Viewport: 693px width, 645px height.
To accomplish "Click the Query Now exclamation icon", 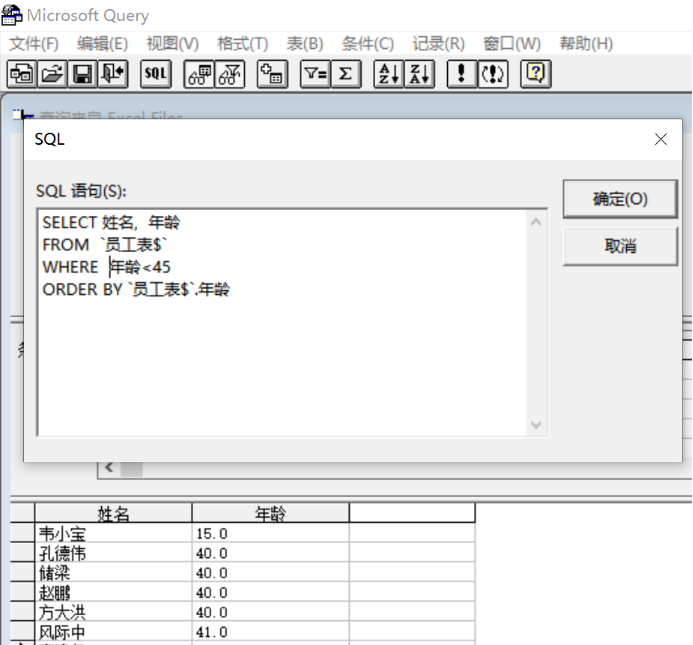I will point(462,74).
